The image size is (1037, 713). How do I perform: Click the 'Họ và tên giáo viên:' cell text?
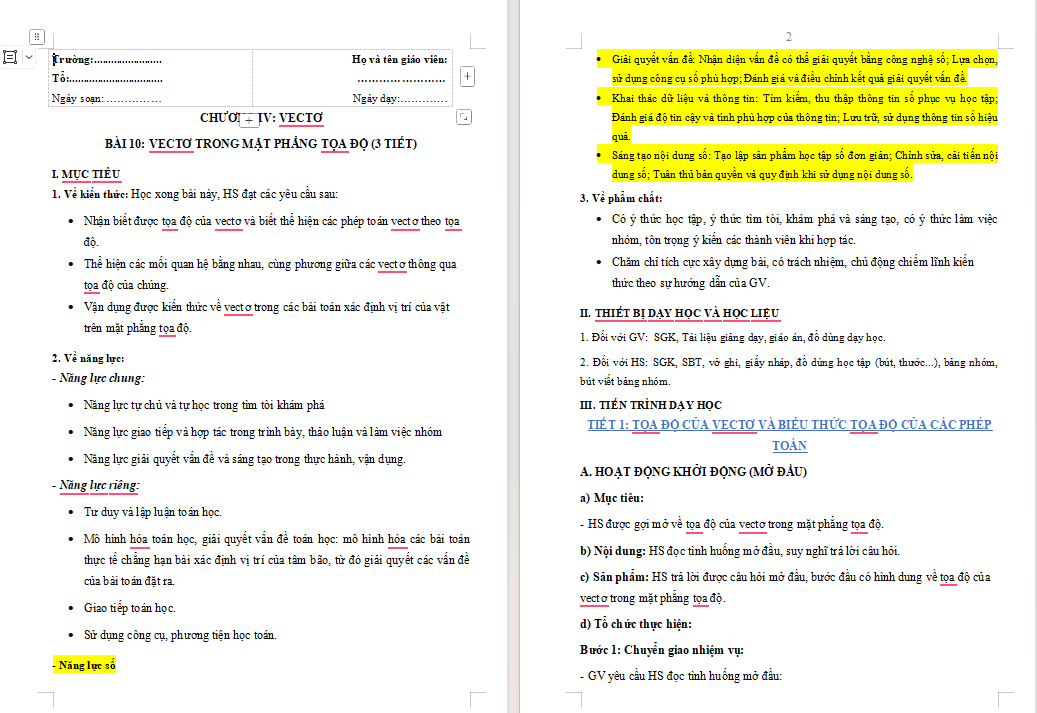tap(399, 60)
